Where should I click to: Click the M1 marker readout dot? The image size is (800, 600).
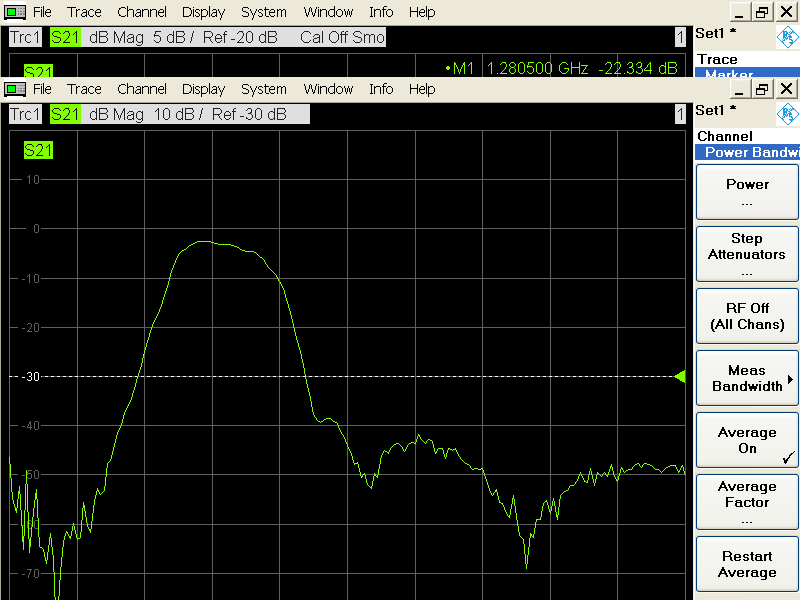click(x=449, y=68)
